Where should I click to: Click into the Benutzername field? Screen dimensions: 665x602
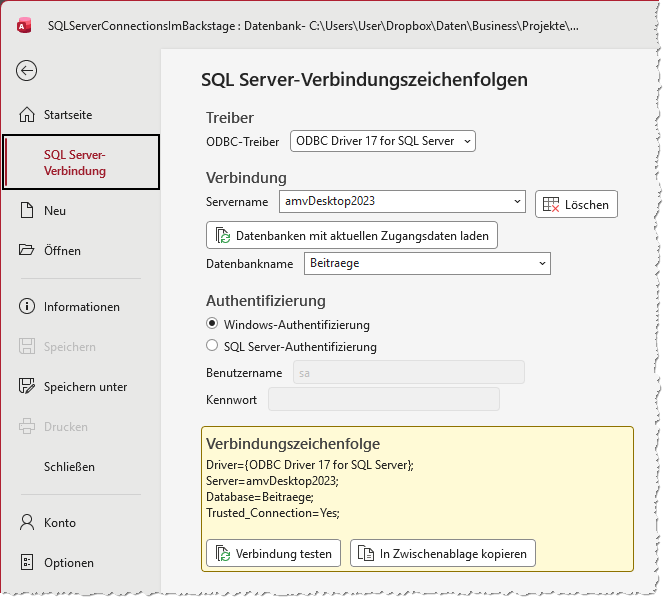[x=408, y=372]
